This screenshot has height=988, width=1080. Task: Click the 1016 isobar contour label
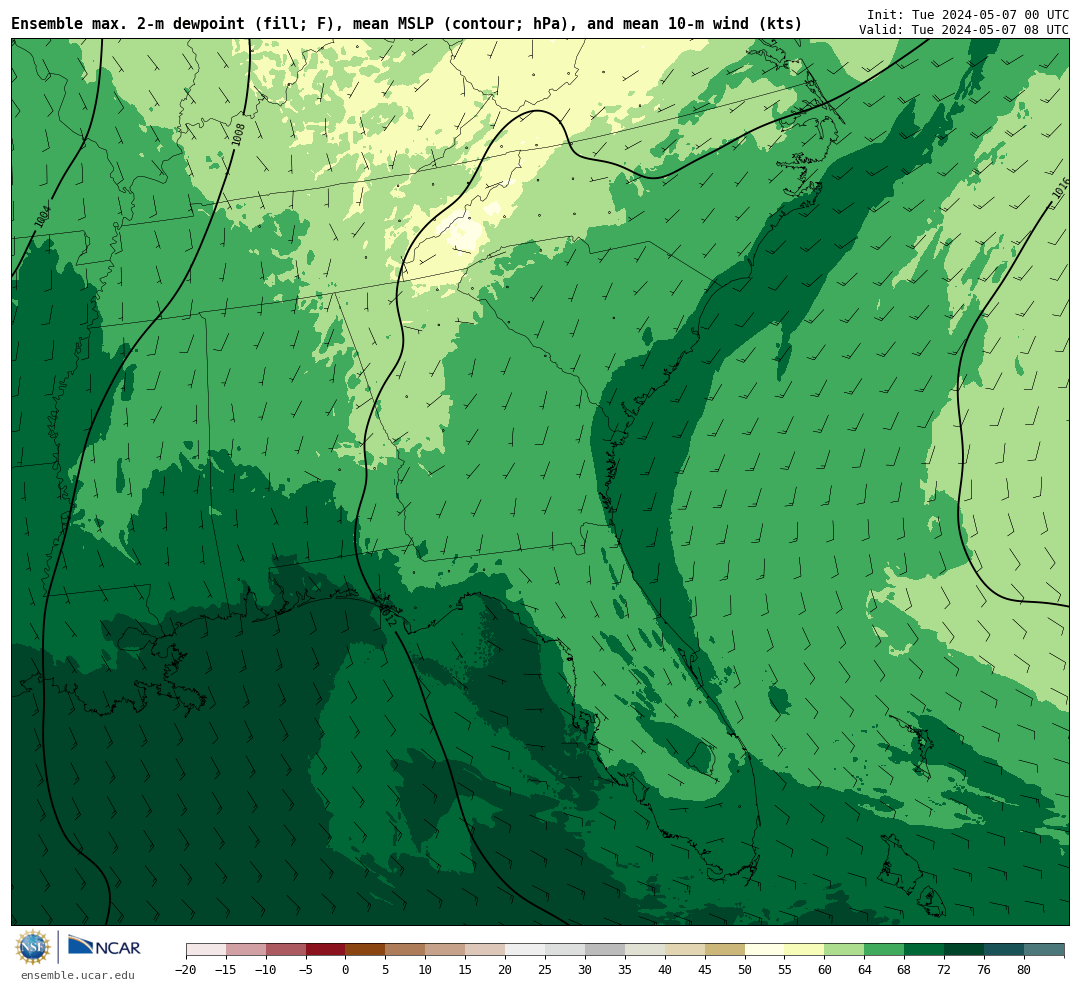pos(1061,189)
